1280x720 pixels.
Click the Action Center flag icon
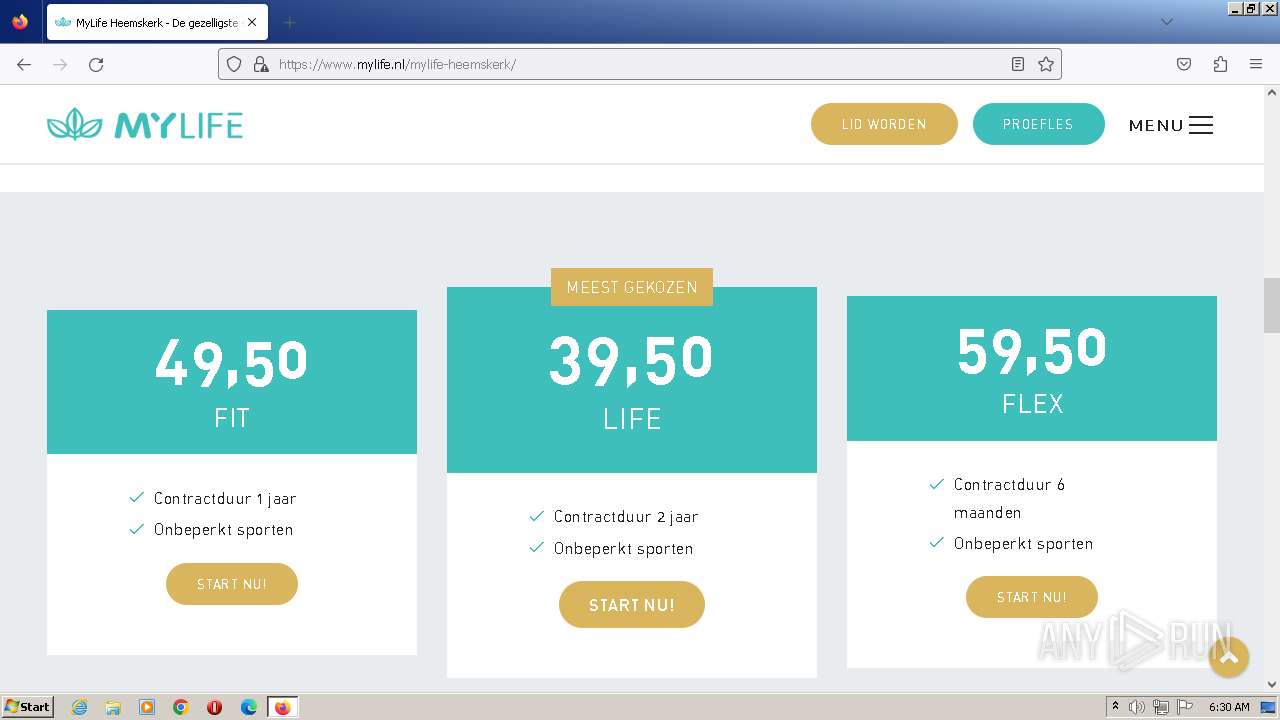[1185, 707]
